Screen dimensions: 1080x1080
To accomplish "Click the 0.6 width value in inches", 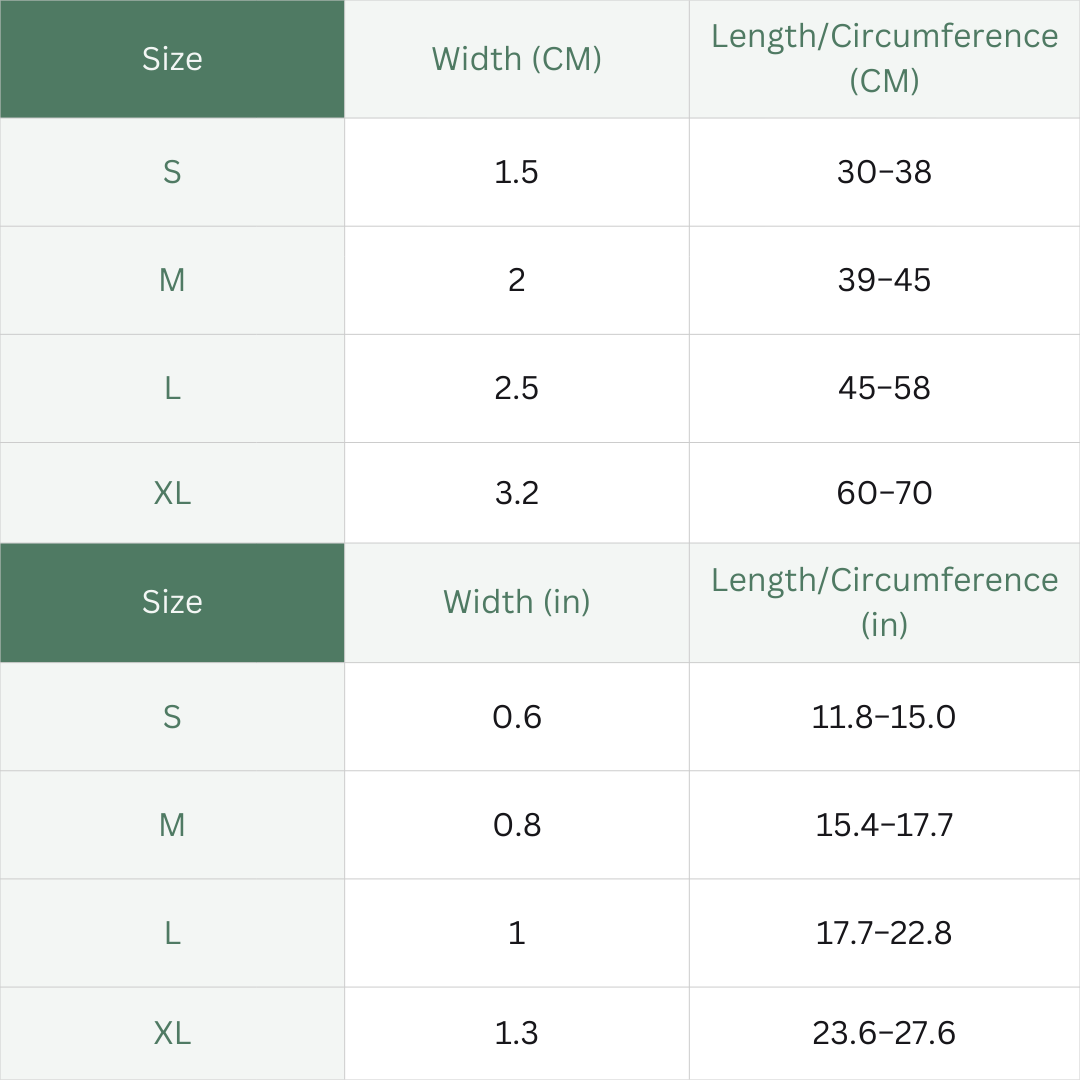I will point(517,717).
